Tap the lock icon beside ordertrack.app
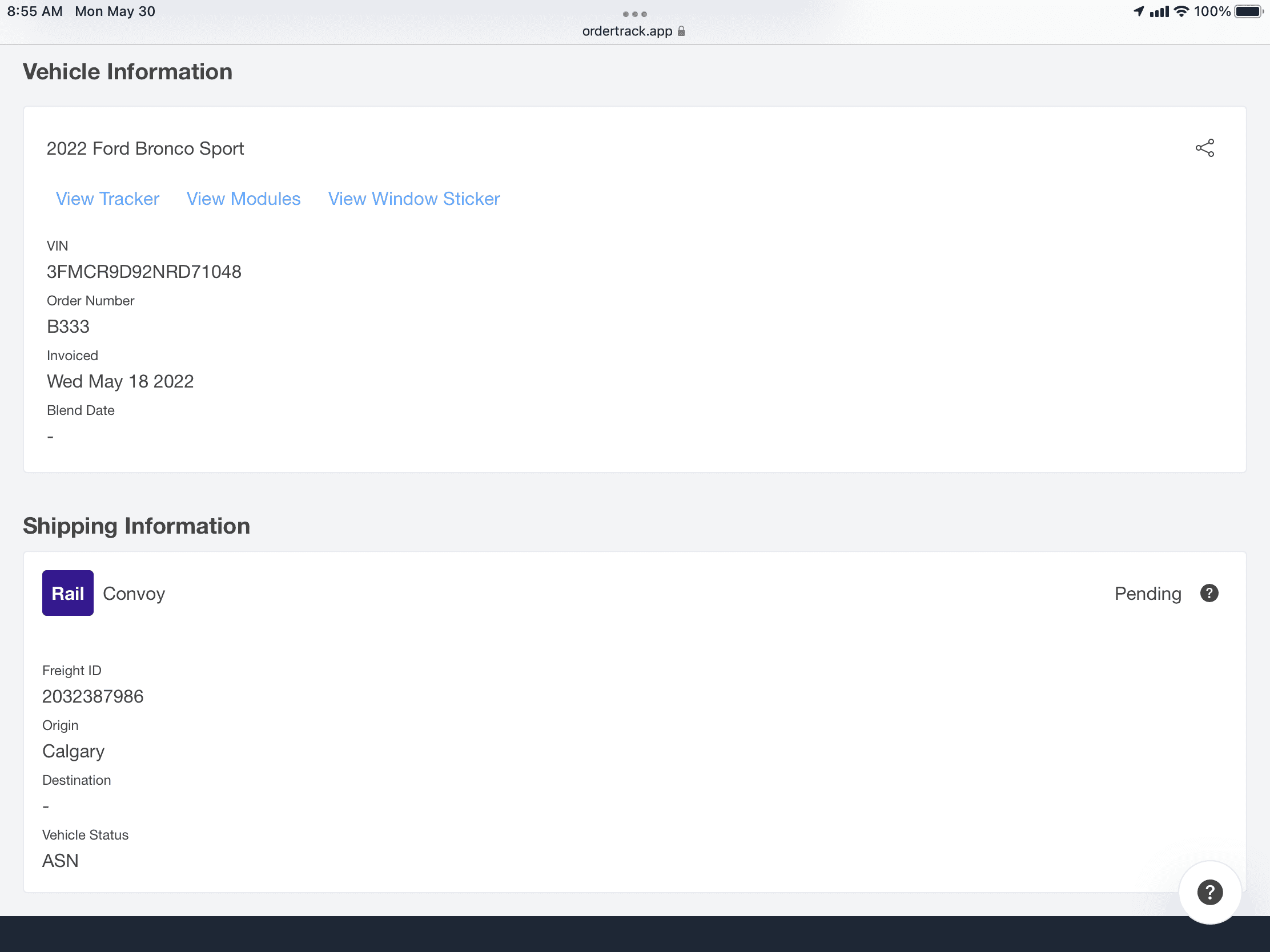 (x=681, y=31)
